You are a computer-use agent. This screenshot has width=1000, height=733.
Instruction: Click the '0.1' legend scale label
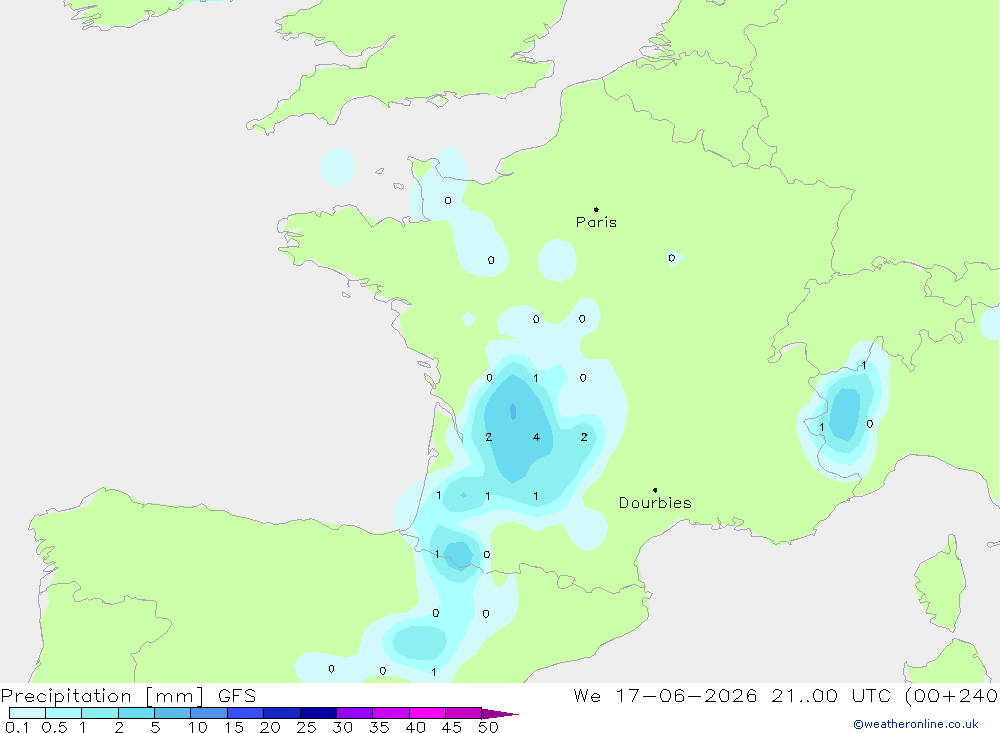17,727
